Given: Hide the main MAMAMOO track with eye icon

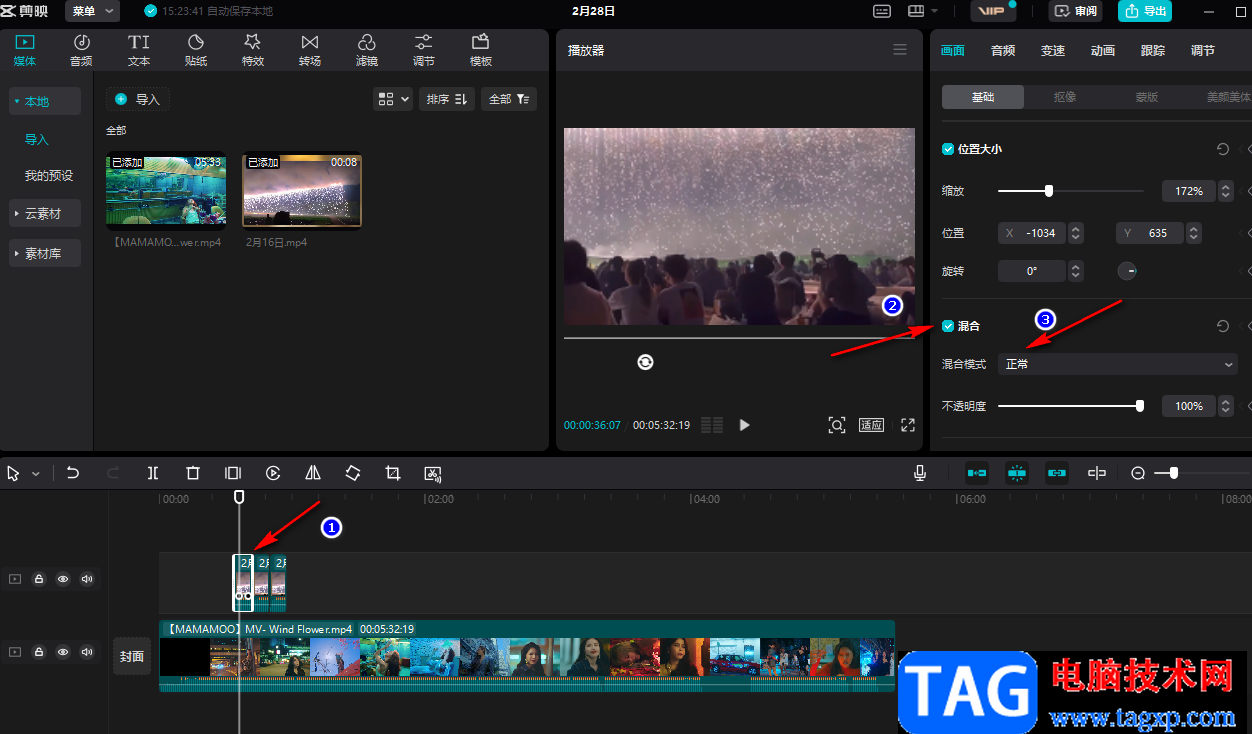Looking at the screenshot, I should point(63,652).
